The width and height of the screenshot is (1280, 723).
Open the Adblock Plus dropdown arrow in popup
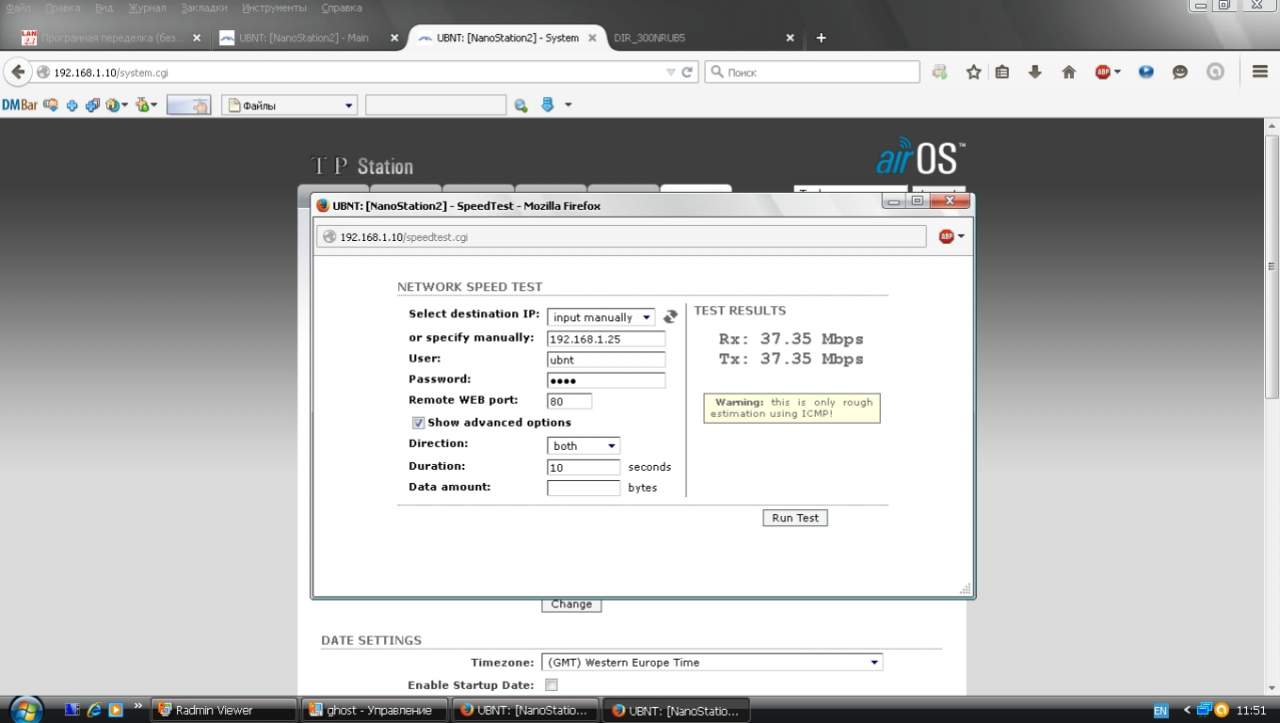961,236
